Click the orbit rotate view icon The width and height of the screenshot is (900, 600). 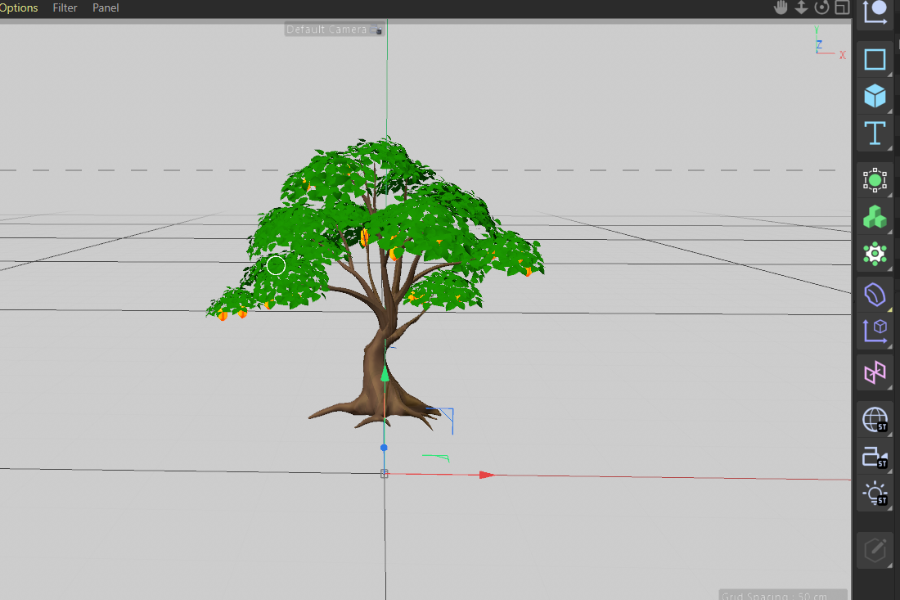pos(822,7)
